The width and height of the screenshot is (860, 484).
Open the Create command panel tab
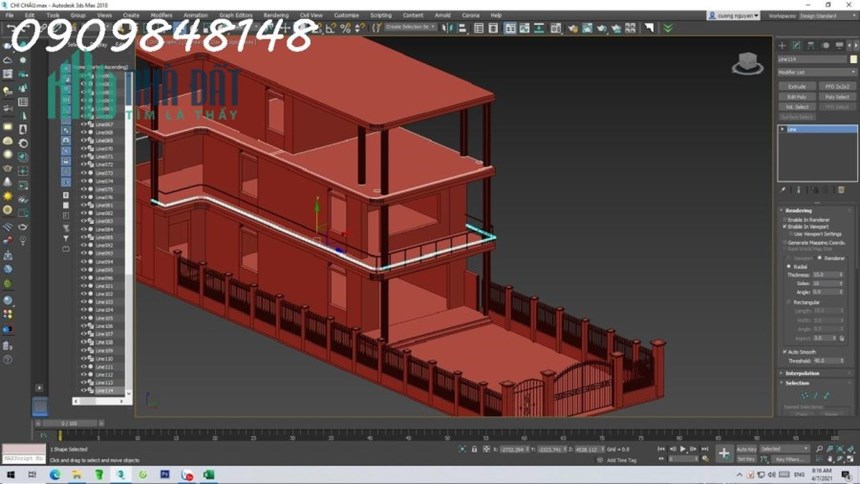782,46
